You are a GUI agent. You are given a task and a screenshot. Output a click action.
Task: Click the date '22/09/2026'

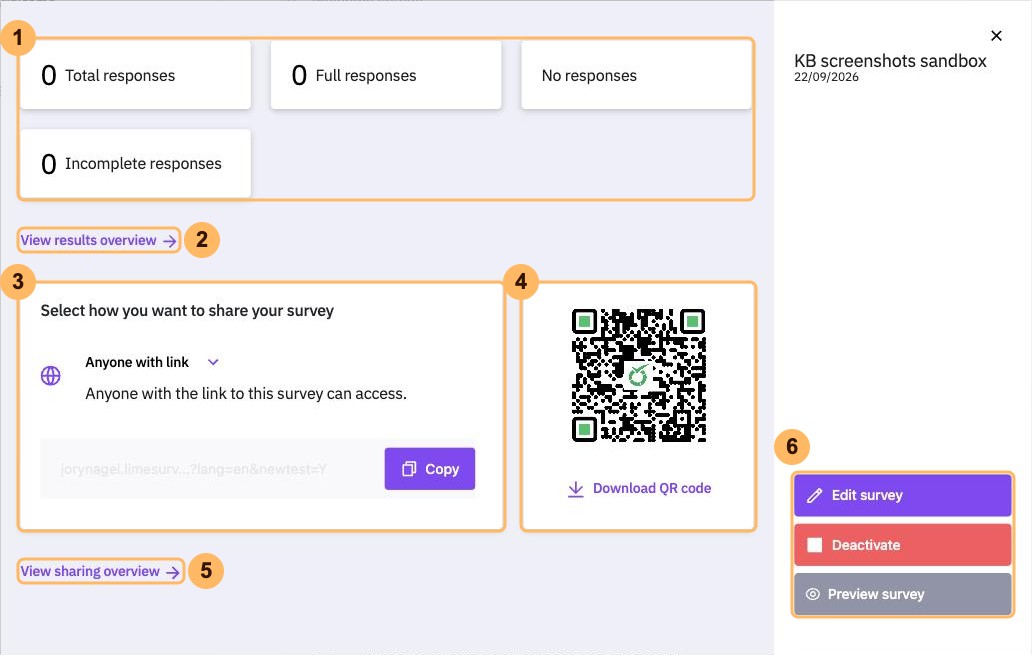tap(826, 77)
